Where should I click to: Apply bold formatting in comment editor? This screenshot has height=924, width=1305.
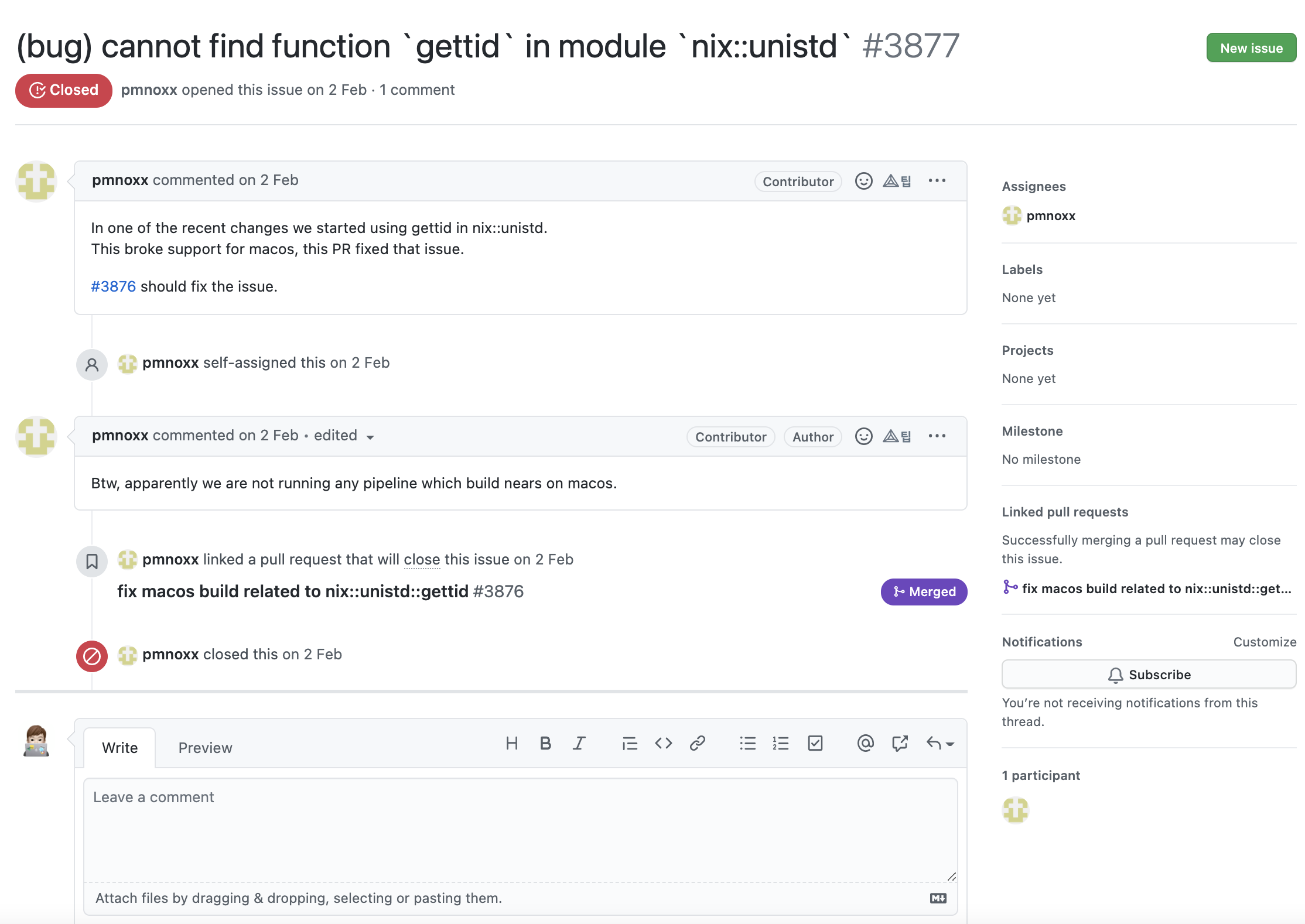[x=545, y=744]
